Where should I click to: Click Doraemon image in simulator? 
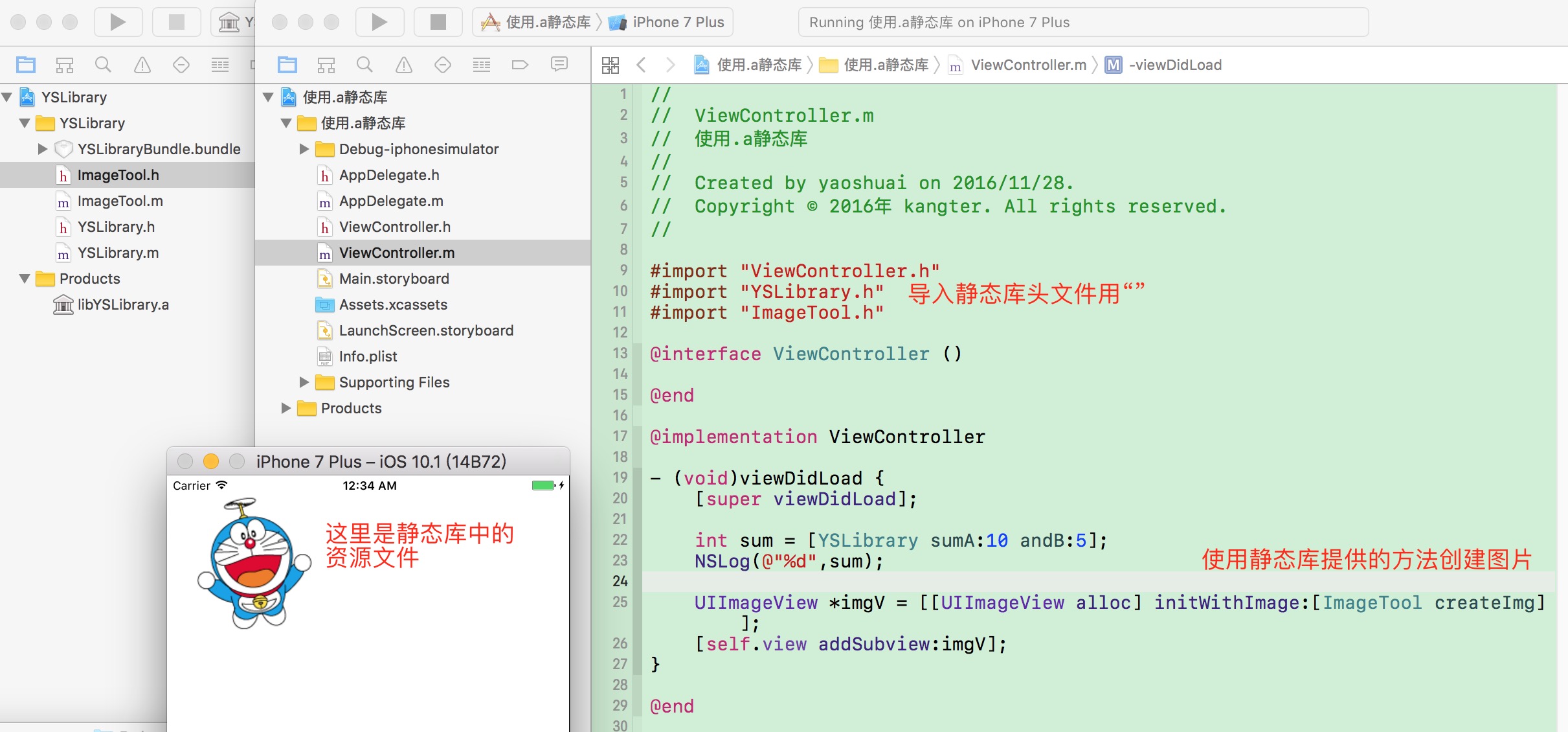coord(254,563)
